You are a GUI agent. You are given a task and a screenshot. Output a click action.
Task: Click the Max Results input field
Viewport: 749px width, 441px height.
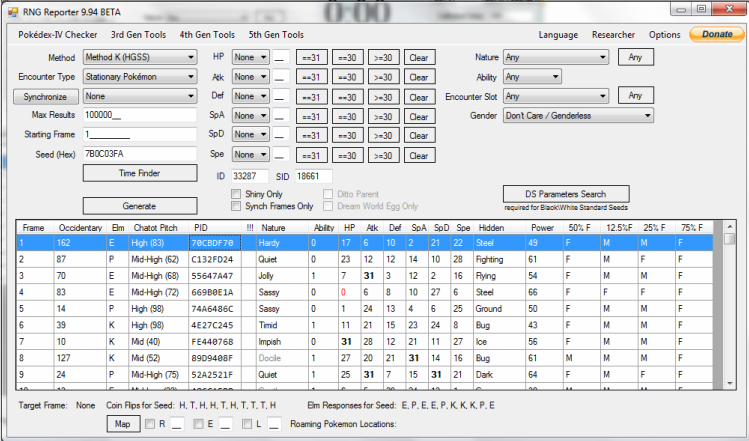[139, 115]
